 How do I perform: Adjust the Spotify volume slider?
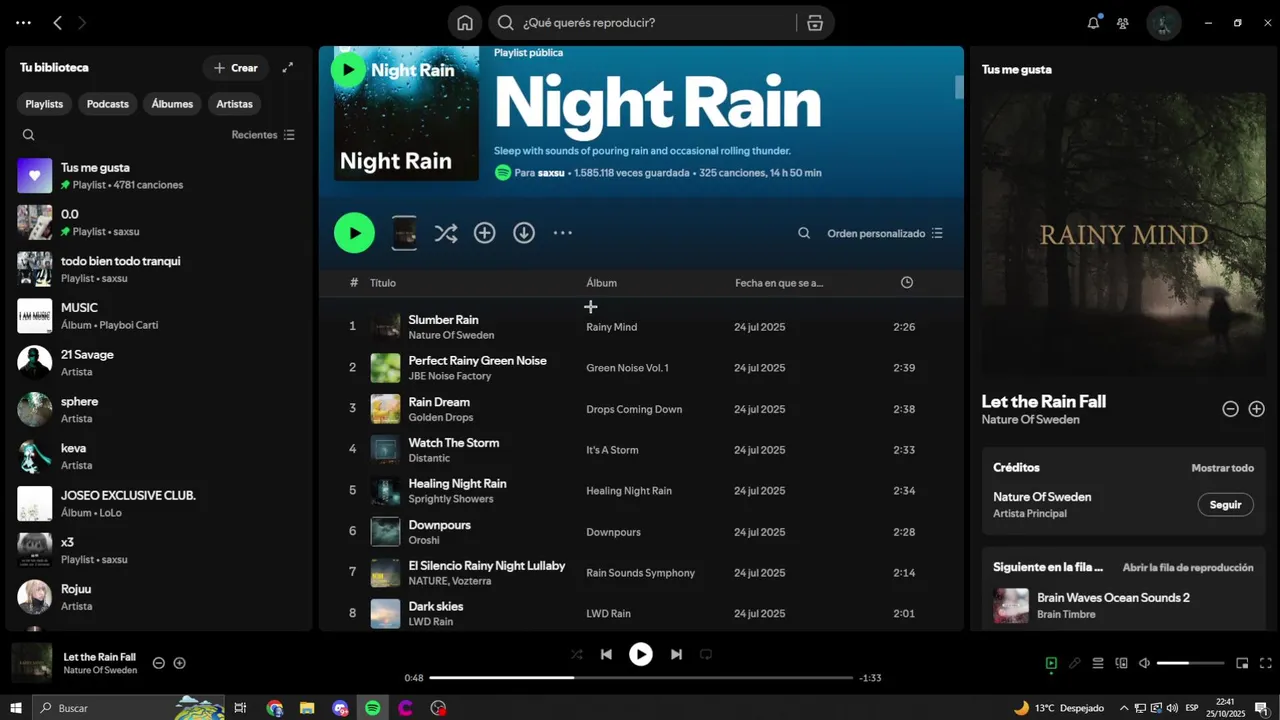[x=1190, y=663]
